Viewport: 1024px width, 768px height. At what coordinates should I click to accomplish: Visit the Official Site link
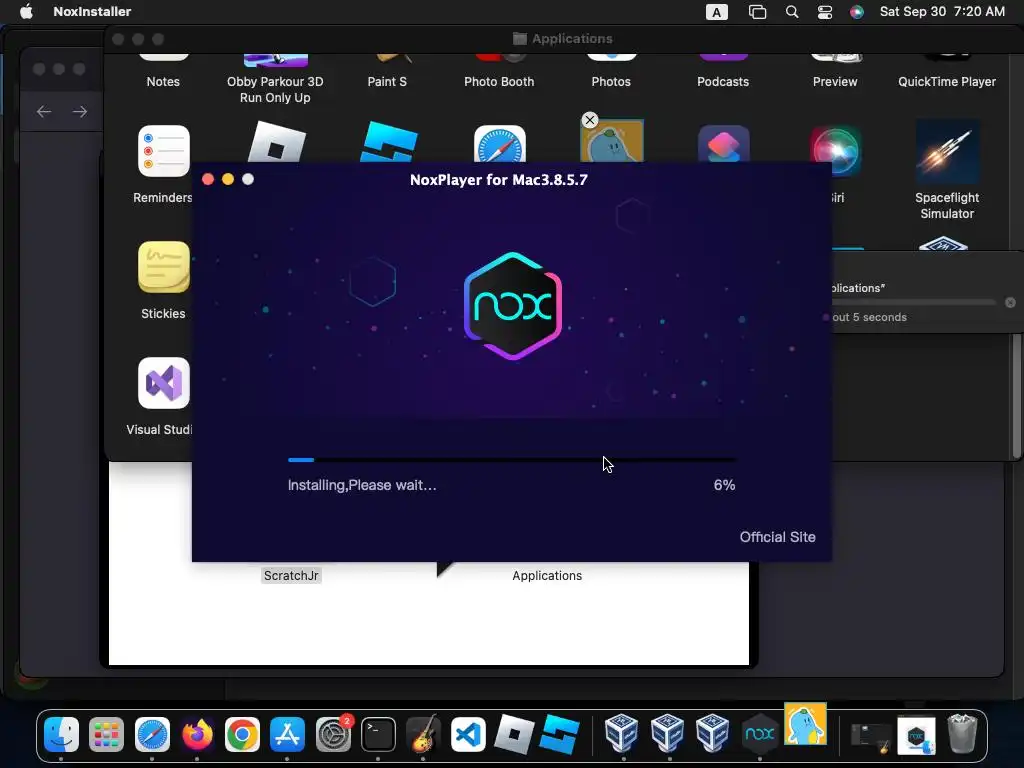pos(777,537)
